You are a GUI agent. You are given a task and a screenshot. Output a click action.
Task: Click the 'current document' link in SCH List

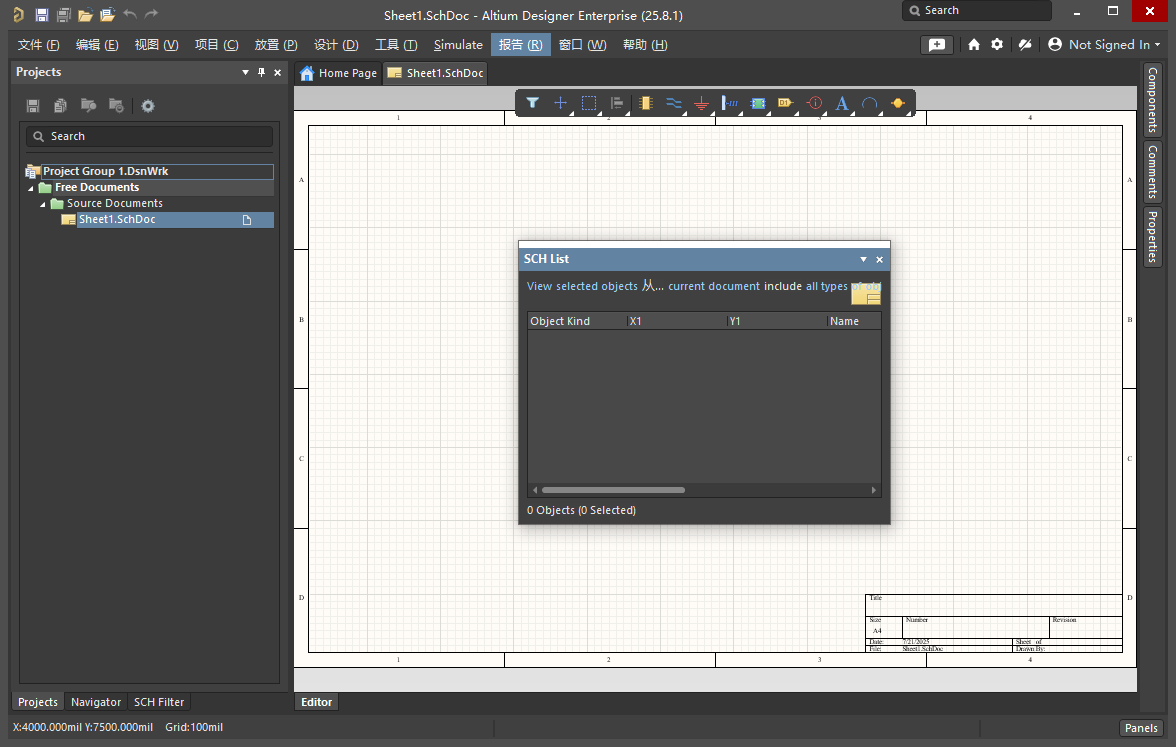point(714,286)
